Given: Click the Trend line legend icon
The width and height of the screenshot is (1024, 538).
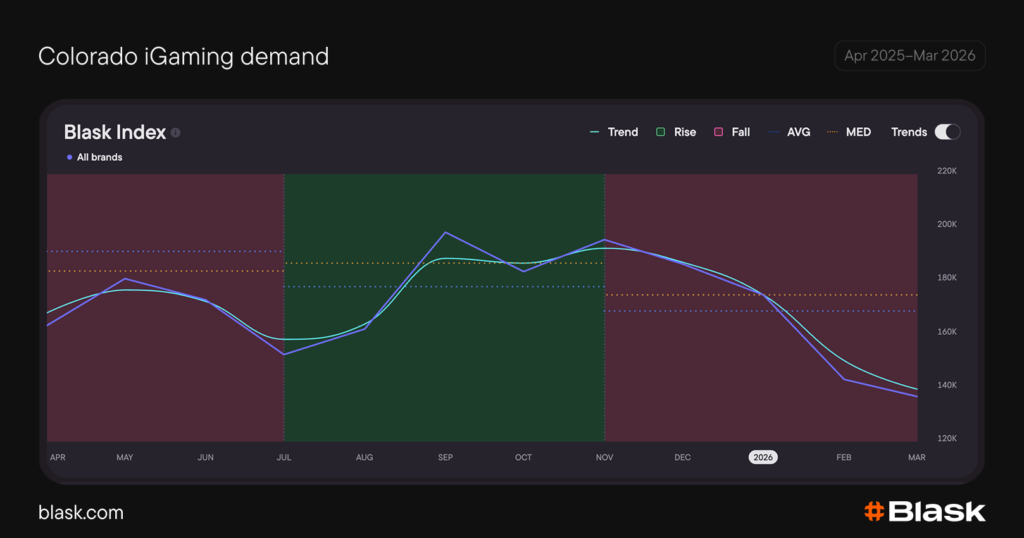Looking at the screenshot, I should point(595,132).
